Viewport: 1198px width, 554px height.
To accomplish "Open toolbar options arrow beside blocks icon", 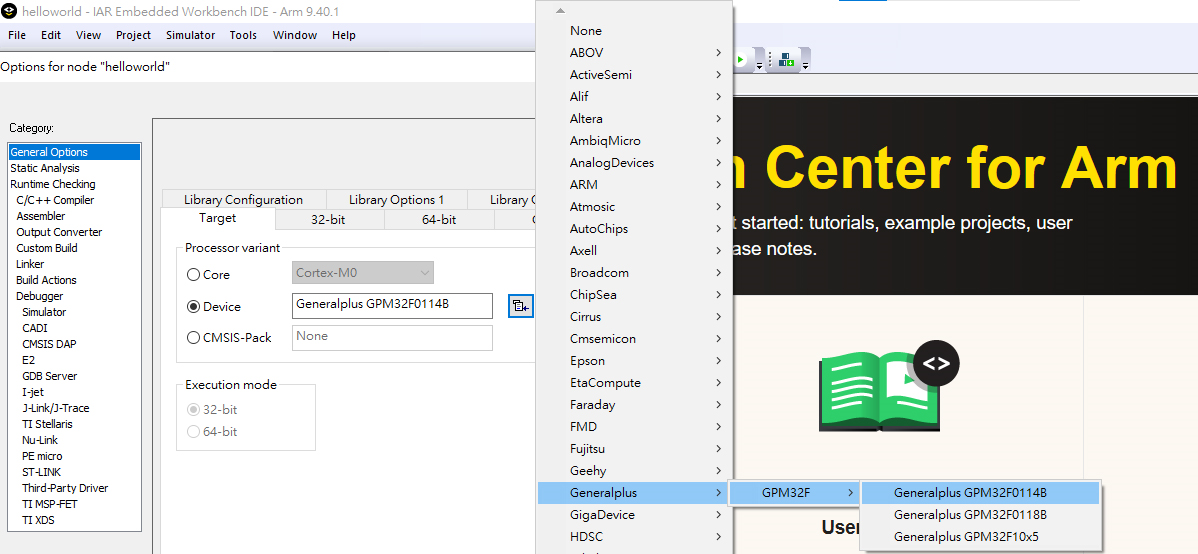I will [805, 66].
